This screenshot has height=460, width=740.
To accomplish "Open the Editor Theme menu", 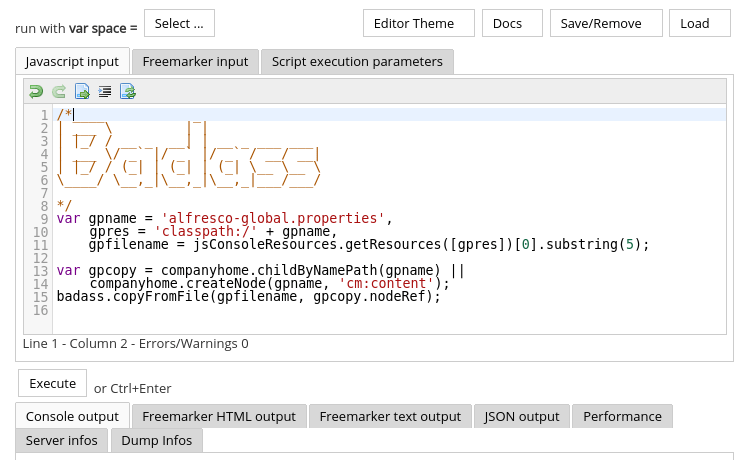I will point(419,23).
